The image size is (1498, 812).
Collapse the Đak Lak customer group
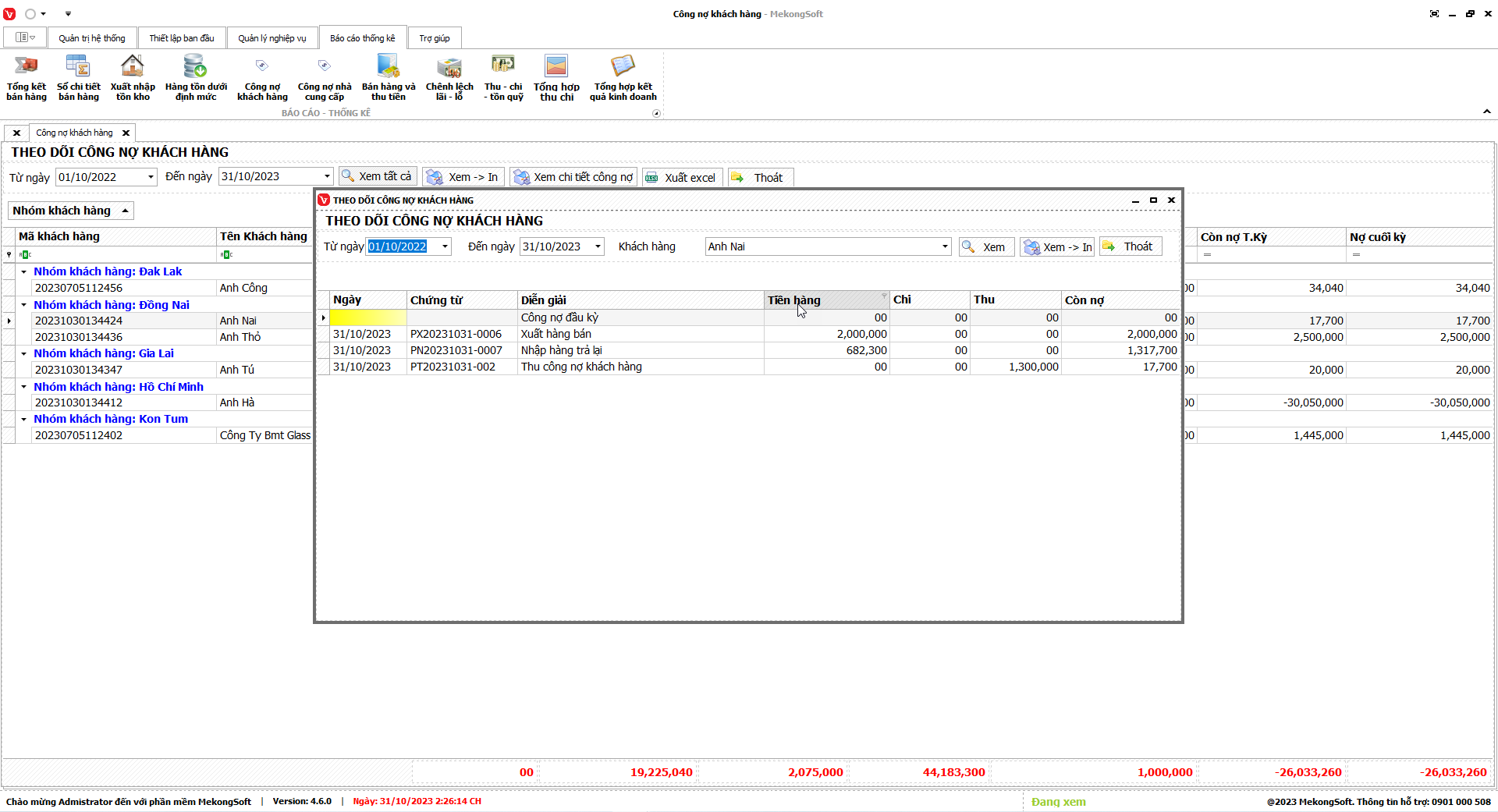click(24, 272)
